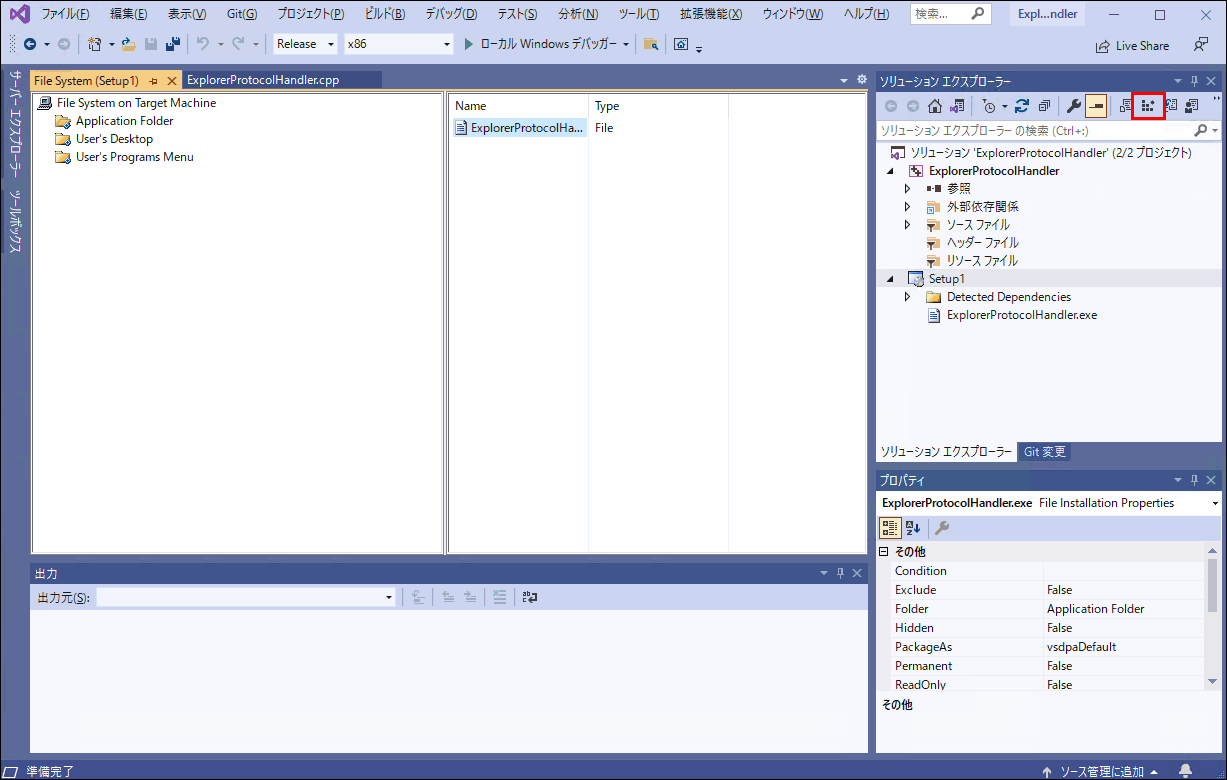The height and width of the screenshot is (780, 1227).
Task: Open properties wrench icon in Solution Explorer toolbar
Action: [x=1074, y=105]
